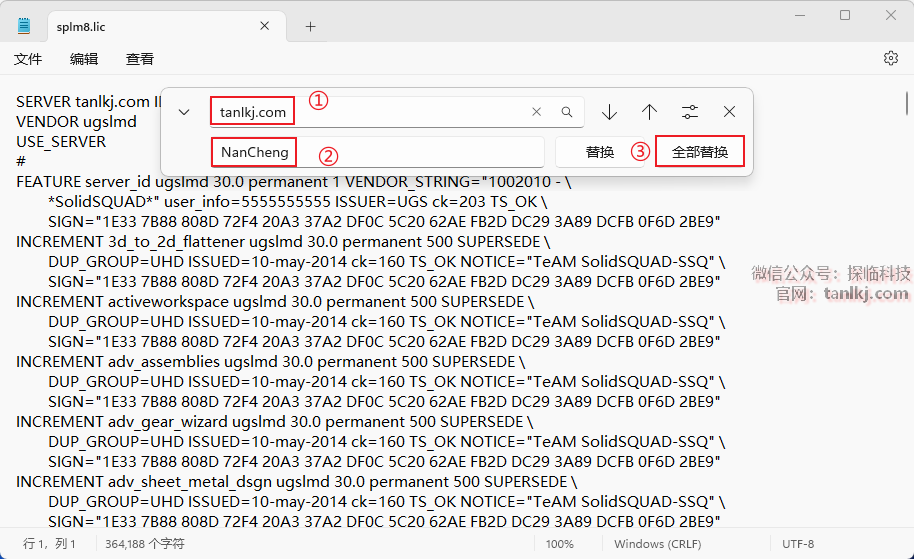Collapse the replace row using chevron

coord(184,112)
